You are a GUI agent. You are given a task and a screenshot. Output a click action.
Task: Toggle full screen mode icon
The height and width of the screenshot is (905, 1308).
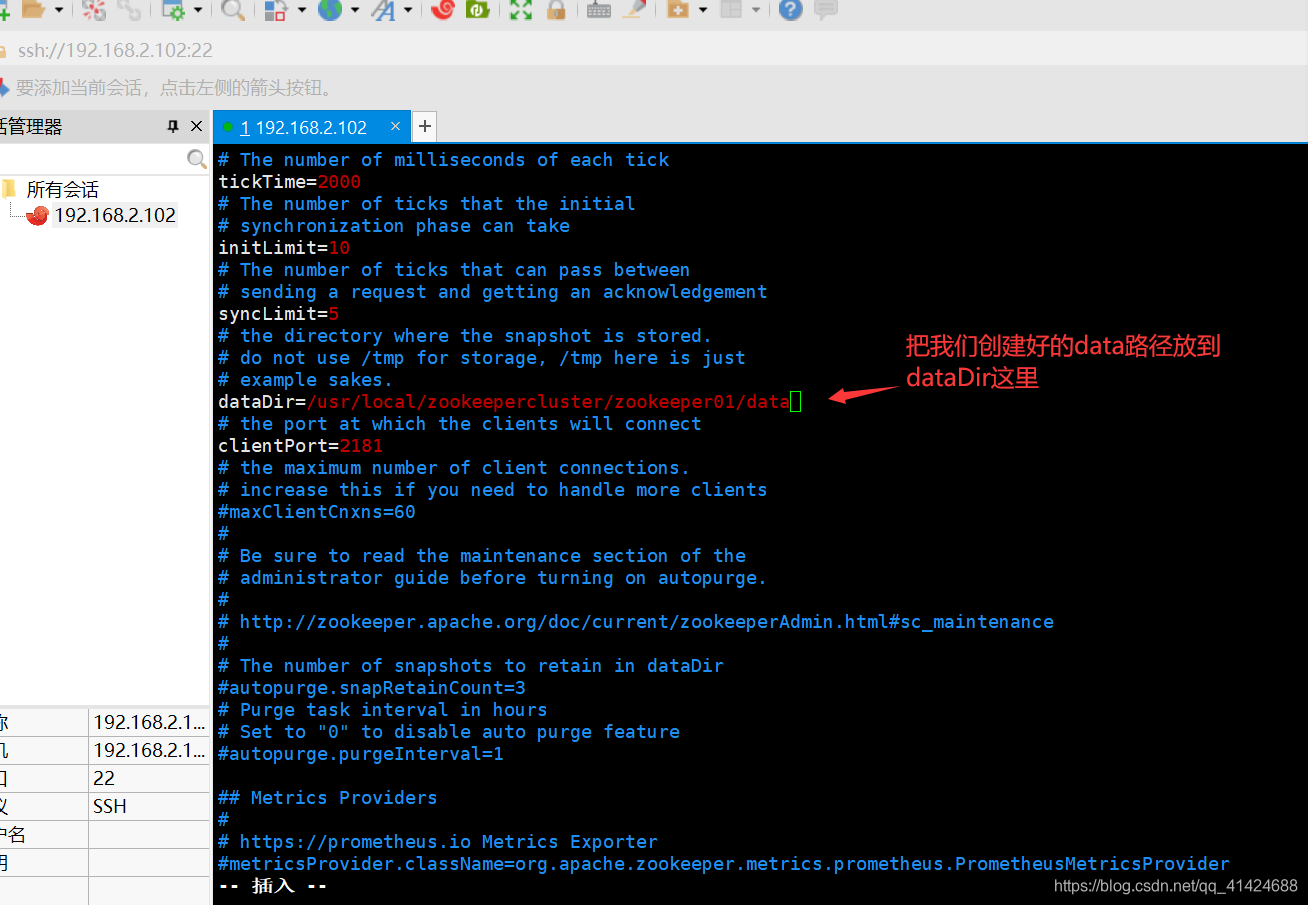pos(521,10)
